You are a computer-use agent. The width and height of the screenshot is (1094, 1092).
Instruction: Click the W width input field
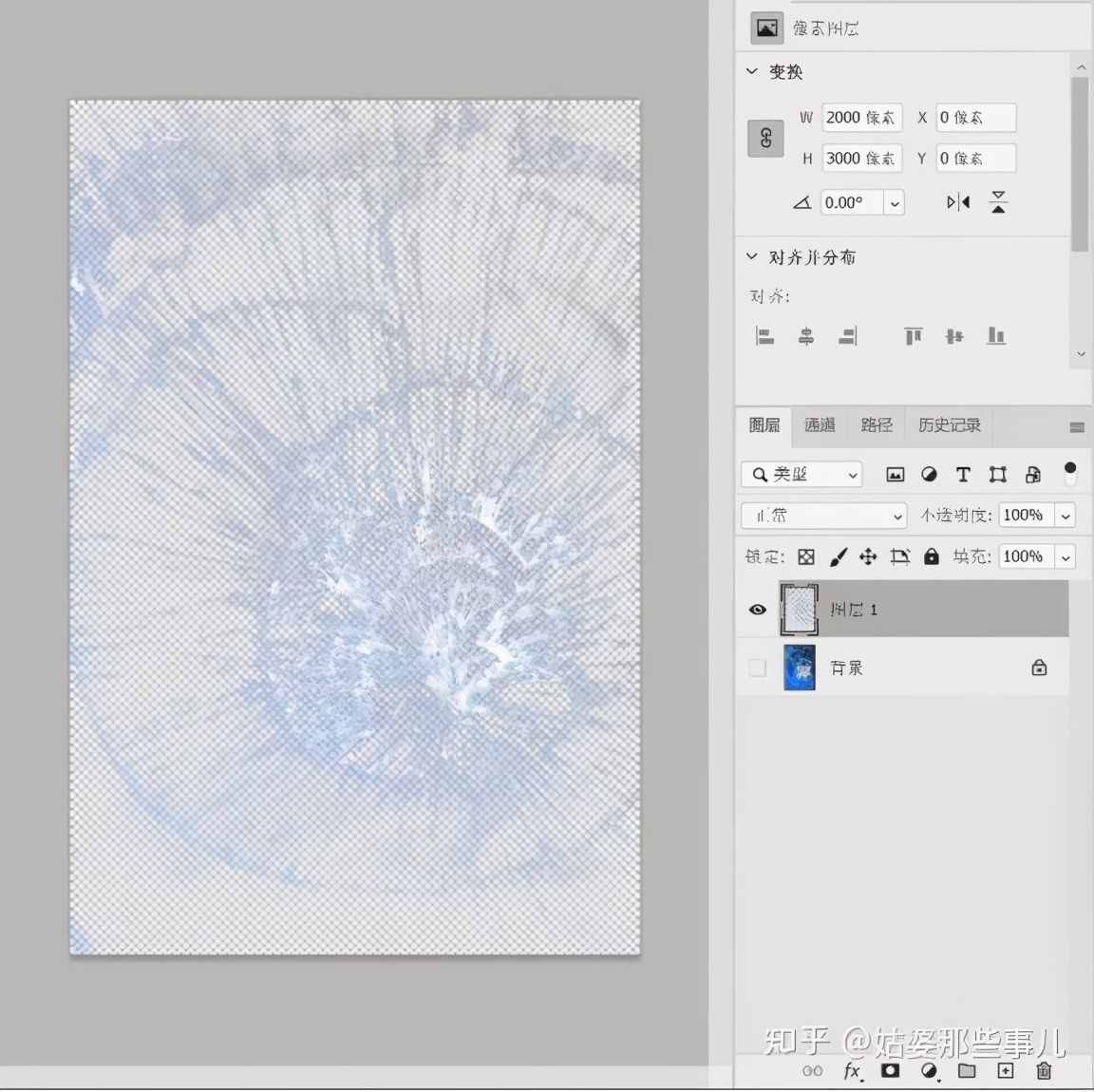tap(860, 117)
